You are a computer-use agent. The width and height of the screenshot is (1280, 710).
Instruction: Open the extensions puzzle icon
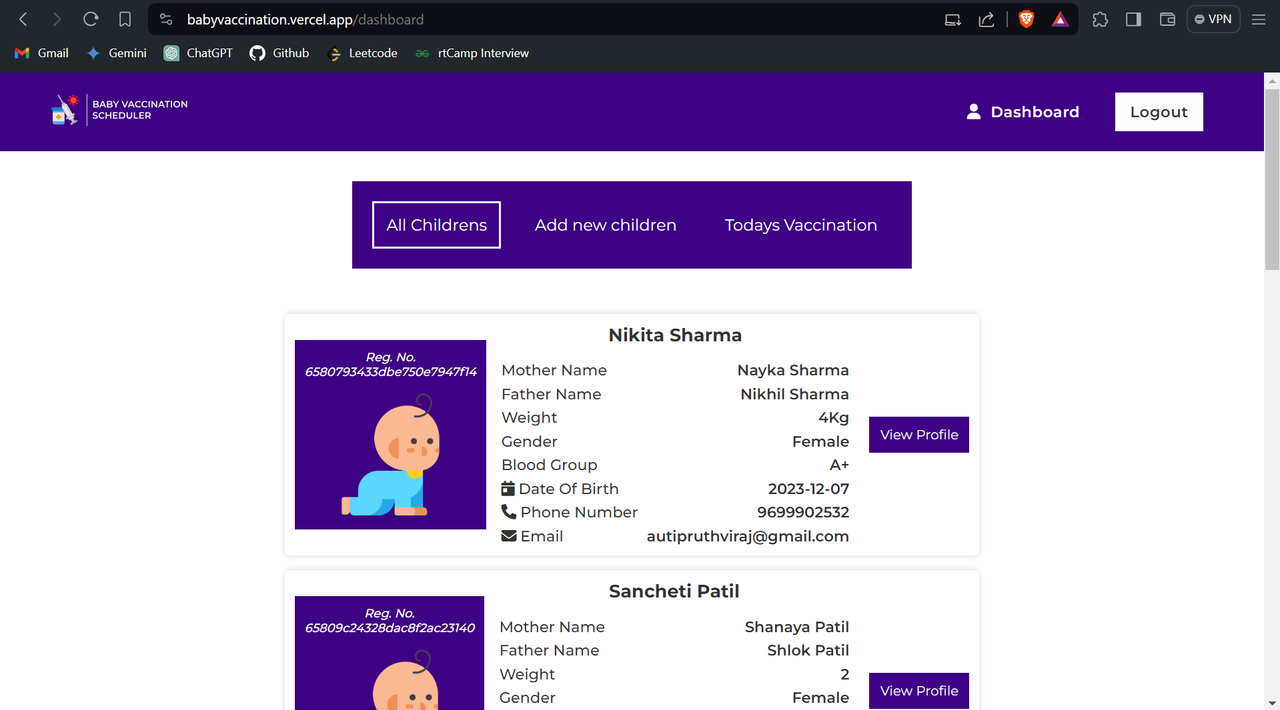[1100, 19]
